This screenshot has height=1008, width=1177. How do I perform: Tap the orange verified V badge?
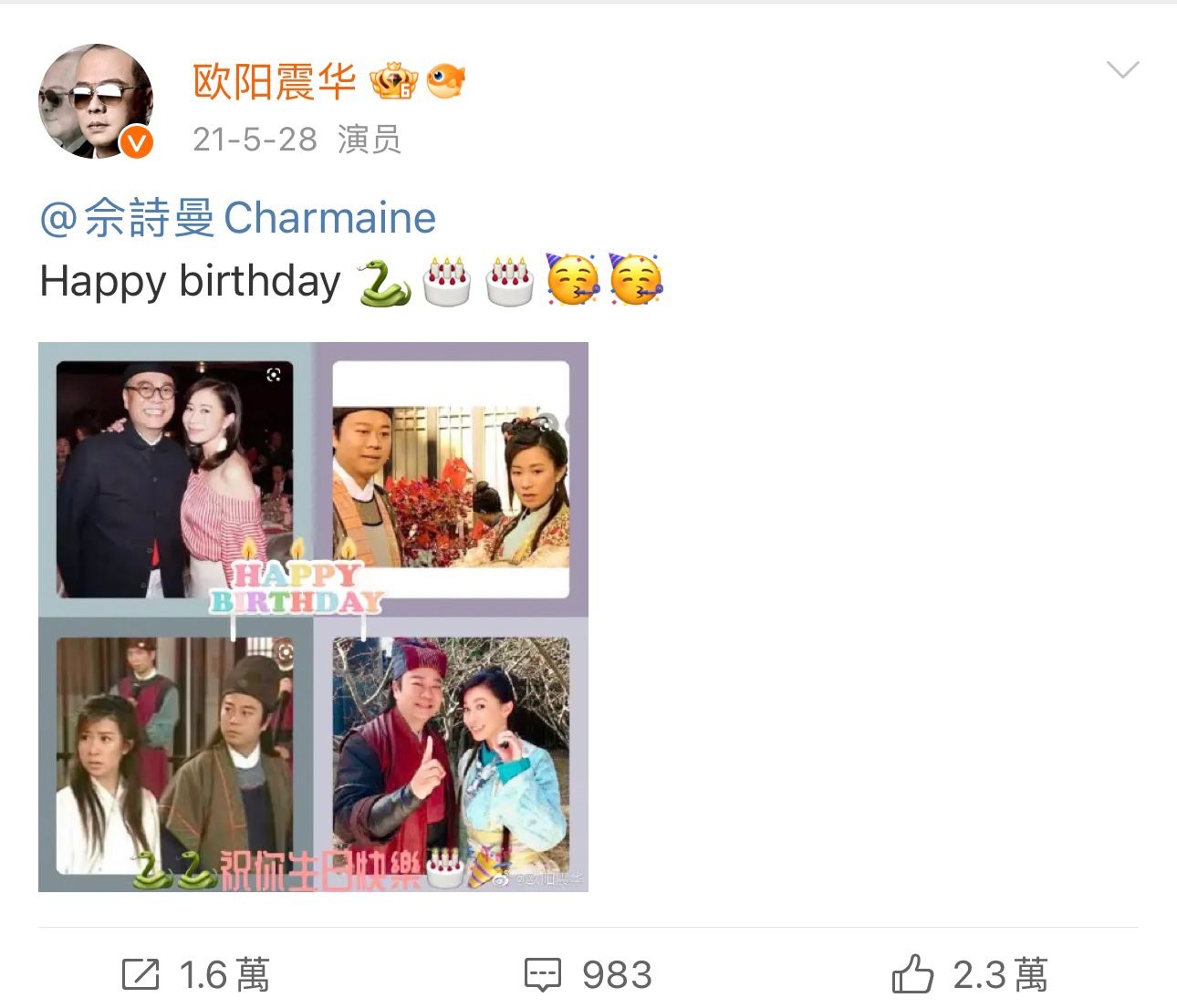[x=137, y=142]
